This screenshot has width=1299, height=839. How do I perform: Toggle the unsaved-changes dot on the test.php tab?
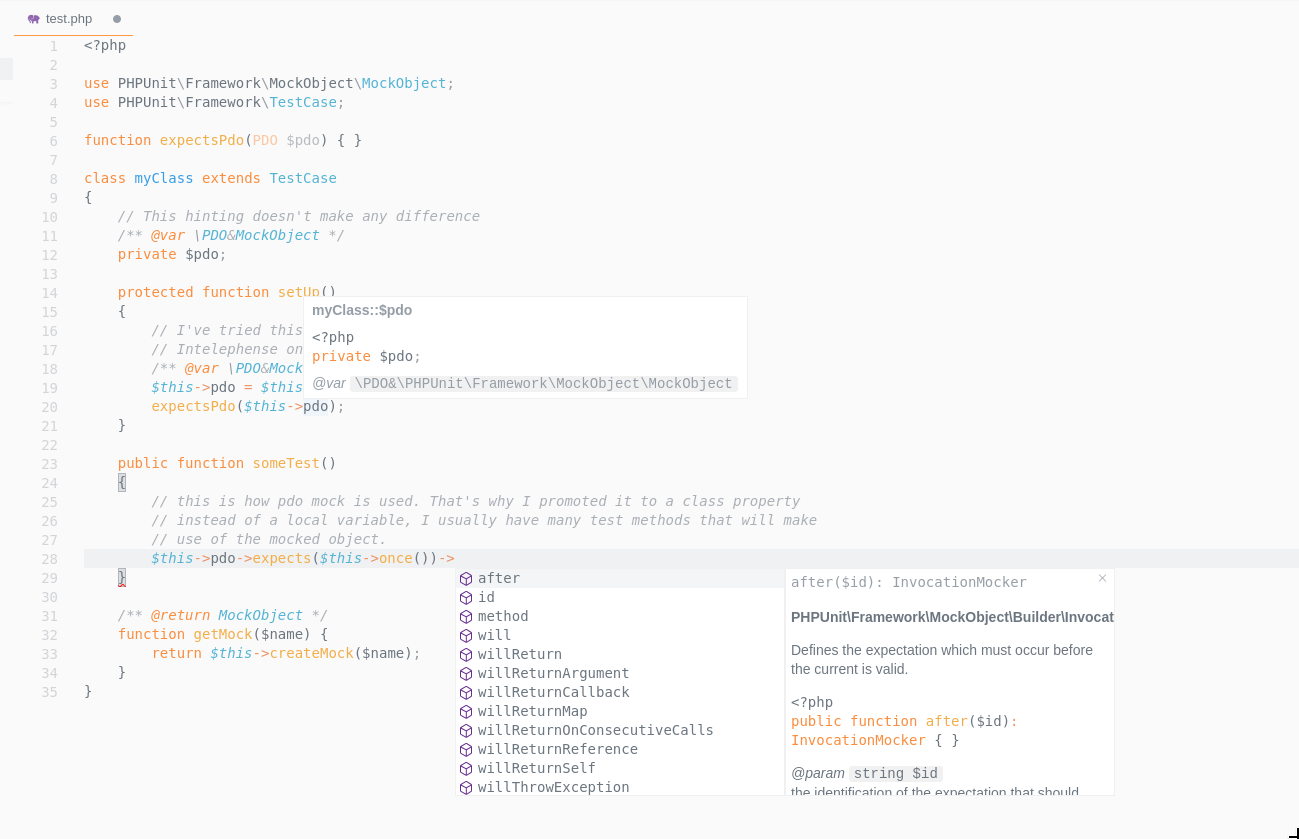tap(117, 18)
